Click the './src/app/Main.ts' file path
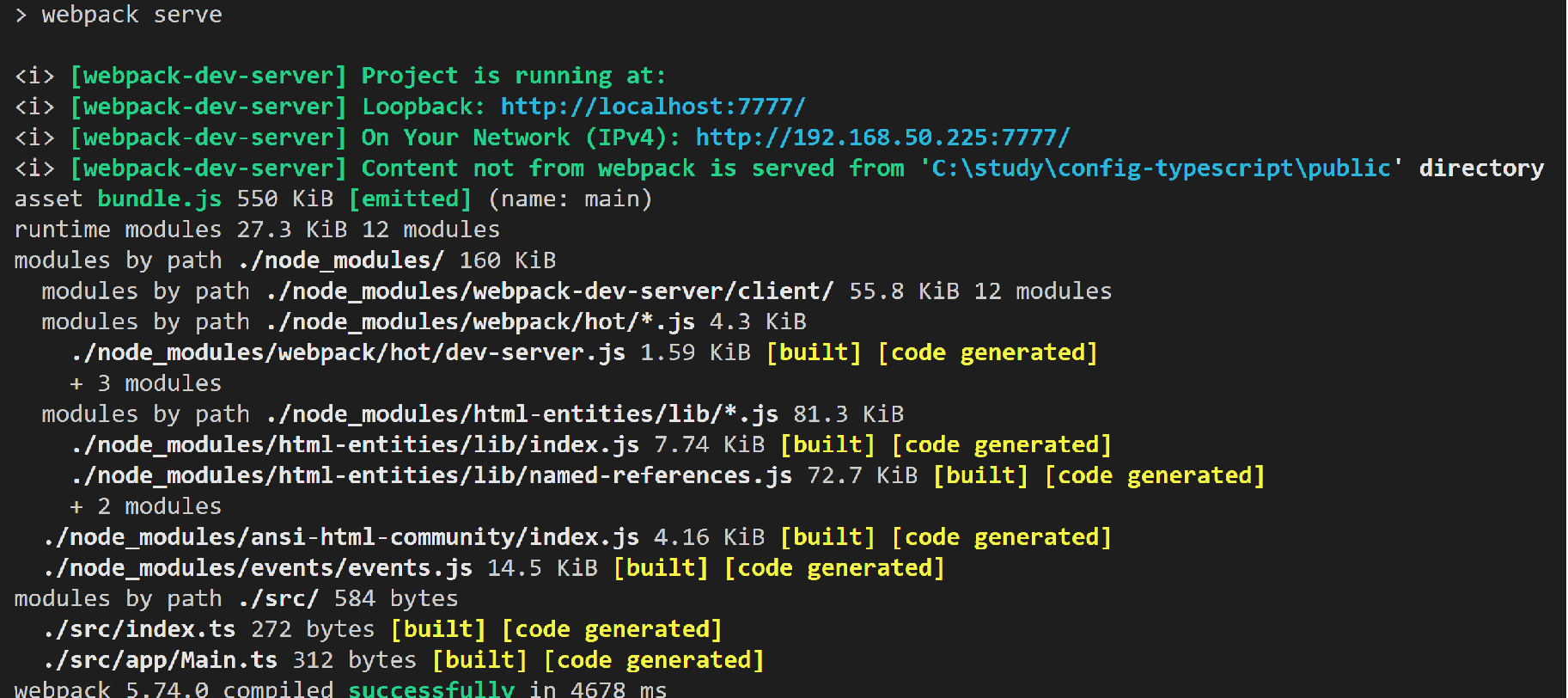Image resolution: width=1568 pixels, height=698 pixels. (160, 660)
